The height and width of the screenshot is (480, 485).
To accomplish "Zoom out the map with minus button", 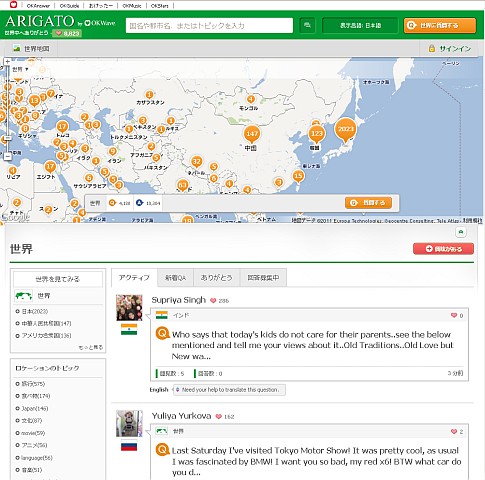I will coord(8,156).
